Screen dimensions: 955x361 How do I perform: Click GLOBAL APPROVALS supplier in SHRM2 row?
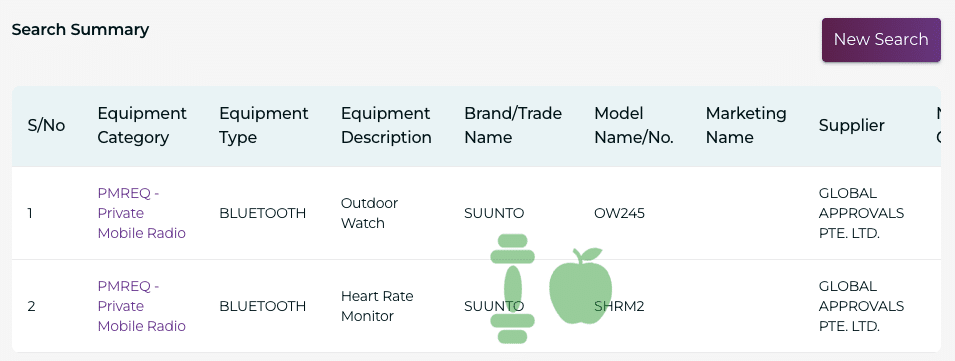pos(861,306)
